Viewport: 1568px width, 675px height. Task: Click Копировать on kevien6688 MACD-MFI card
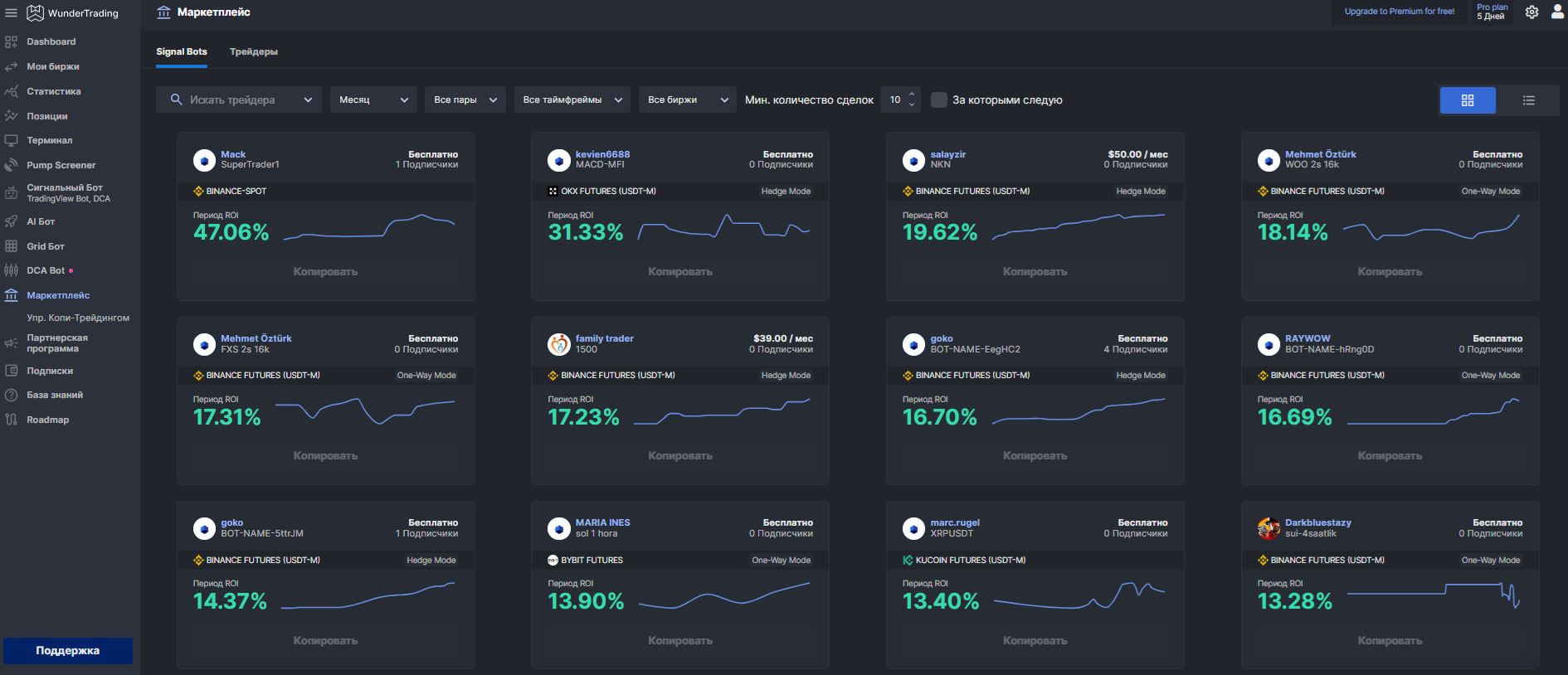pyautogui.click(x=680, y=272)
